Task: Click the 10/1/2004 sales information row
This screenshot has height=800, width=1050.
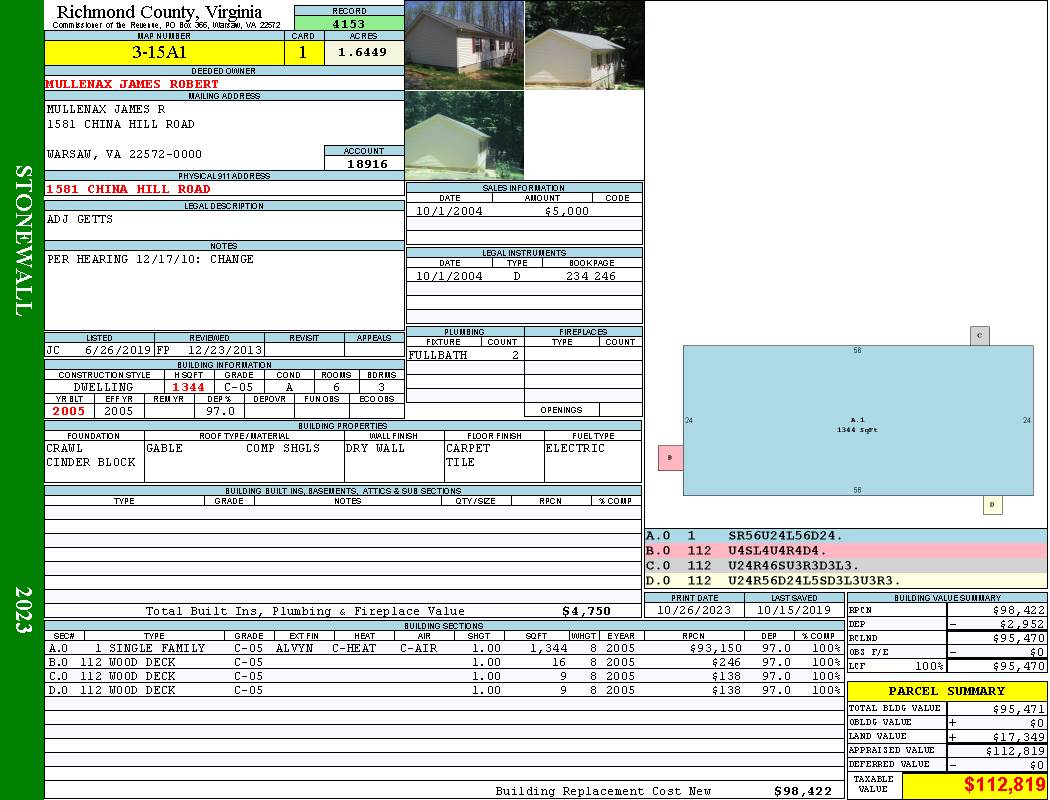Action: coord(524,211)
